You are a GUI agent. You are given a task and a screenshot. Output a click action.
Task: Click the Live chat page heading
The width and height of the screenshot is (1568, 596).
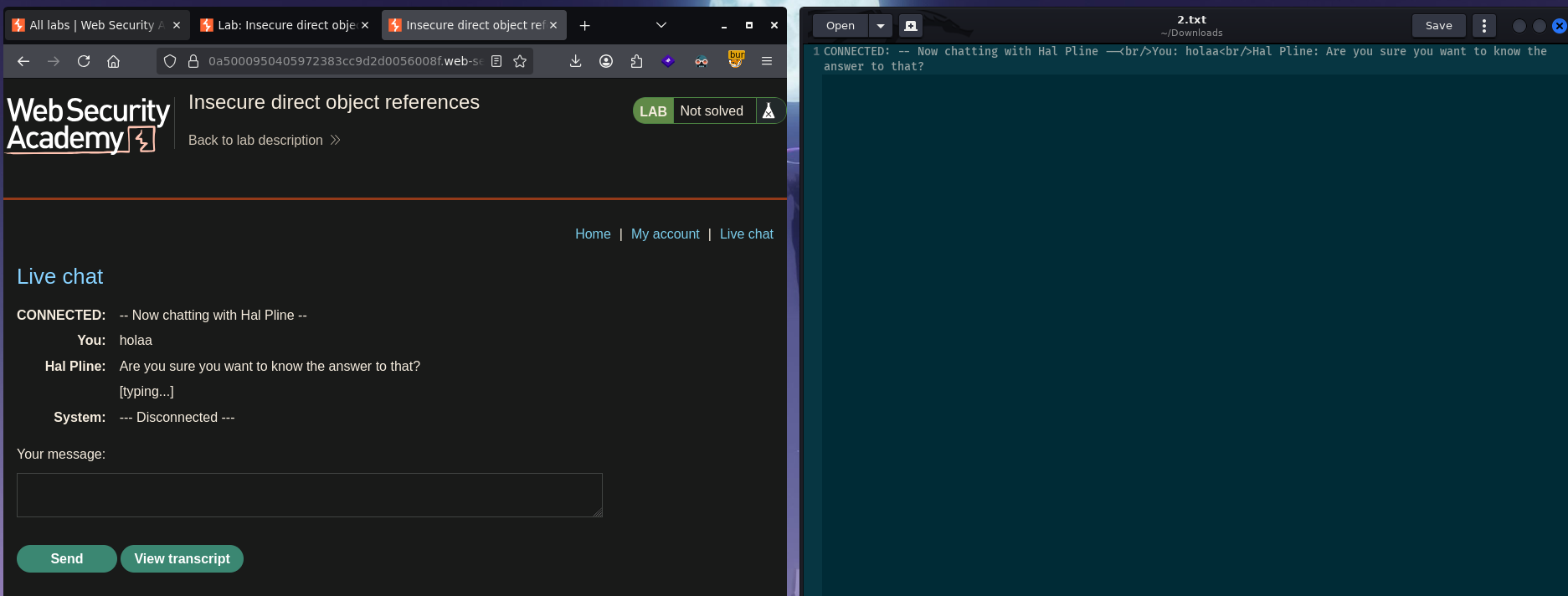[60, 276]
